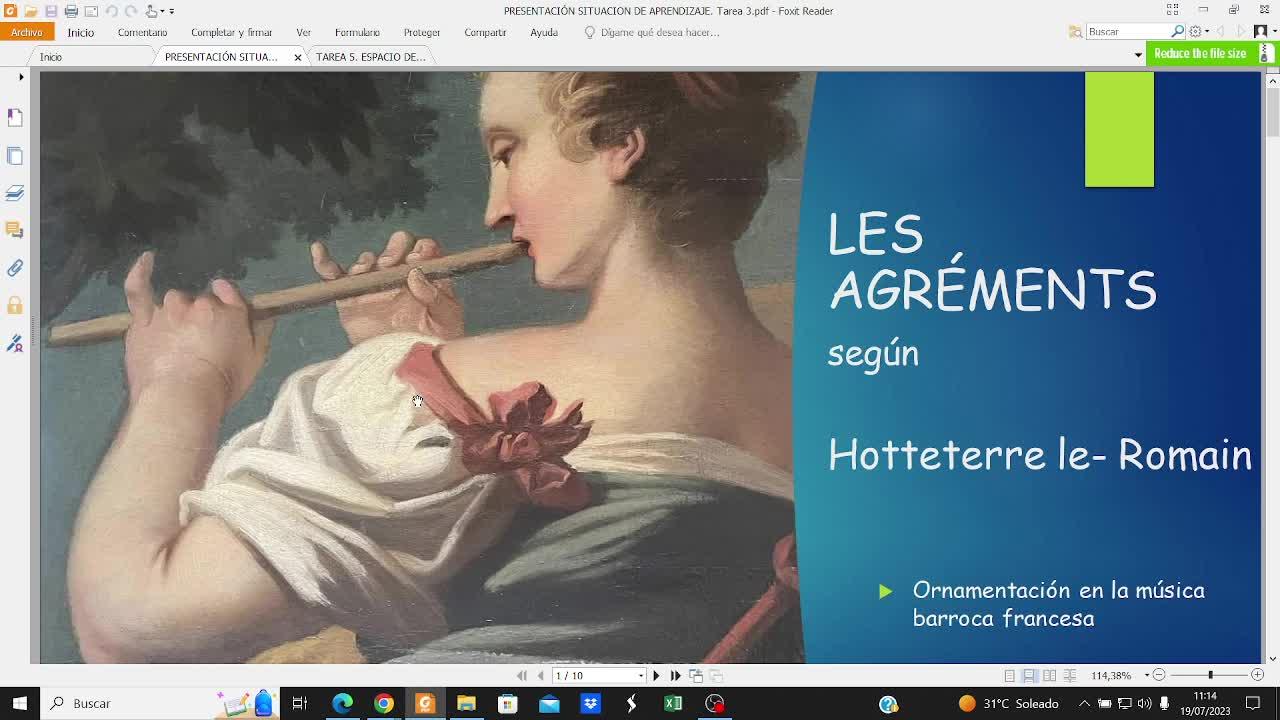Open Dropbox from the taskbar
The width and height of the screenshot is (1280, 720).
point(590,703)
